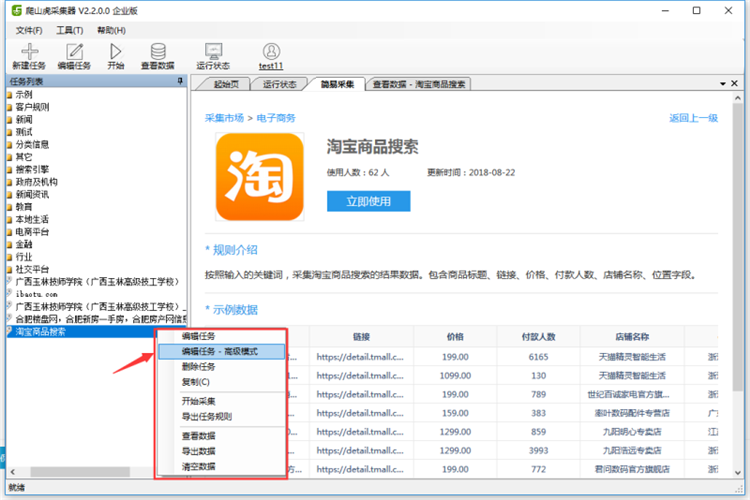Screen dimensions: 750x500
Task: Click the 1099.00 price cell
Action: pos(455,376)
